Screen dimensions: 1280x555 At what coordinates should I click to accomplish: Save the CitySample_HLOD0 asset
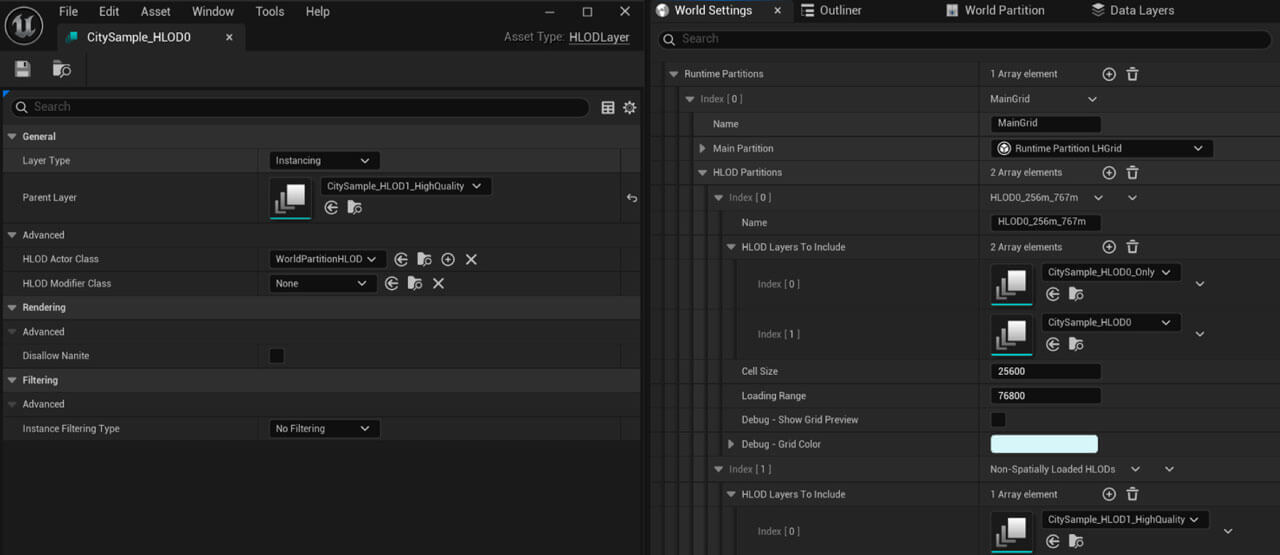(23, 69)
